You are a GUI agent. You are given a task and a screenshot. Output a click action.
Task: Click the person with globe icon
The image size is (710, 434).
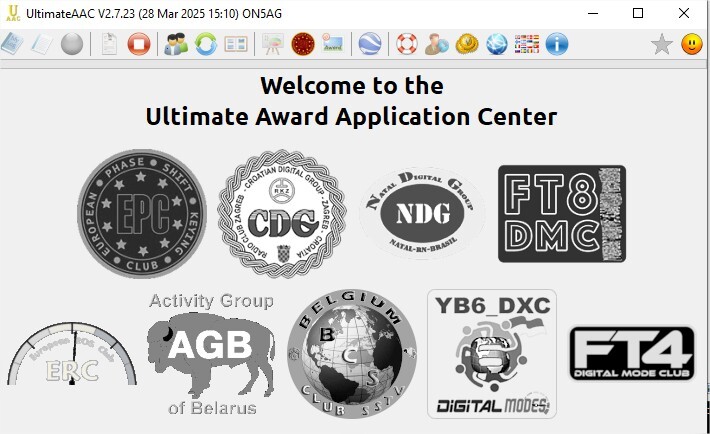click(437, 44)
